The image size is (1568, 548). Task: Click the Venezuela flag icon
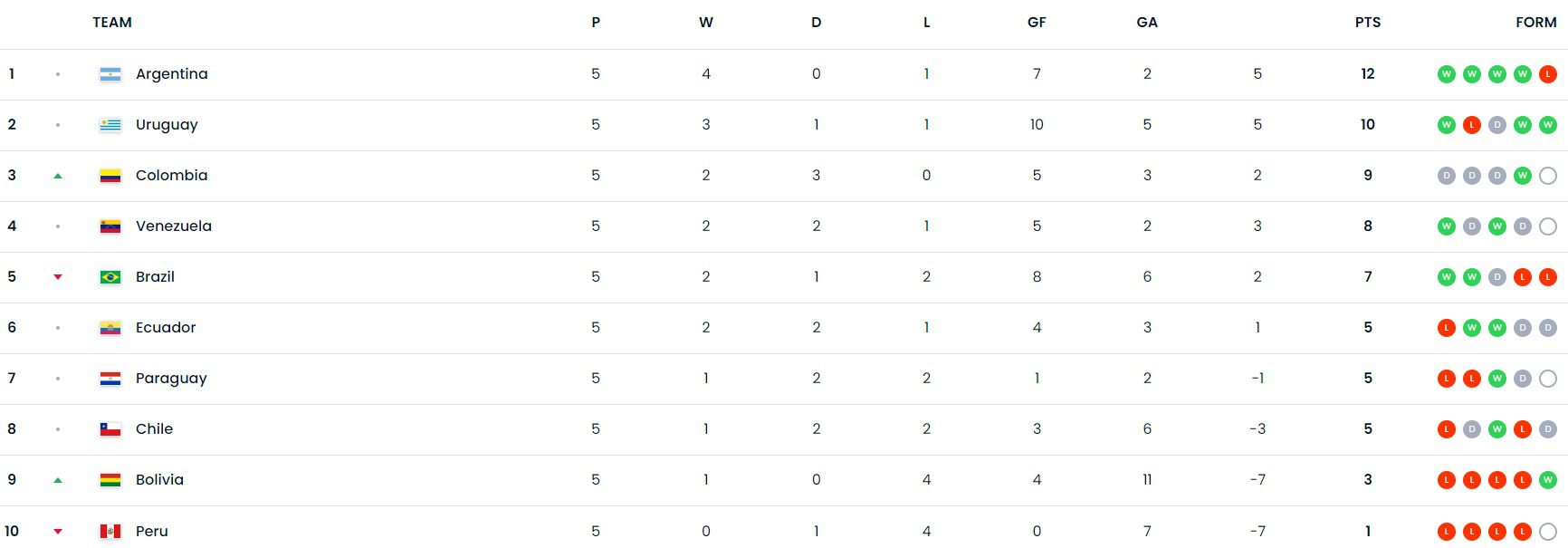pos(110,226)
